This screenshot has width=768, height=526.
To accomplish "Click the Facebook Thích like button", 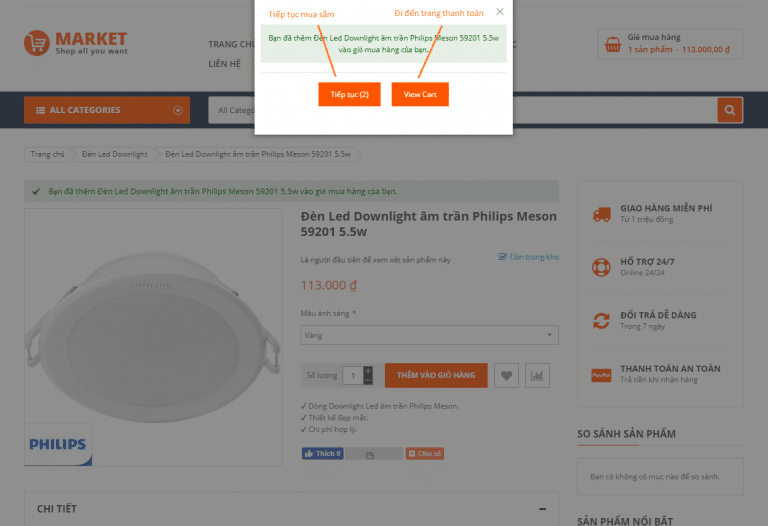I will click(x=323, y=454).
